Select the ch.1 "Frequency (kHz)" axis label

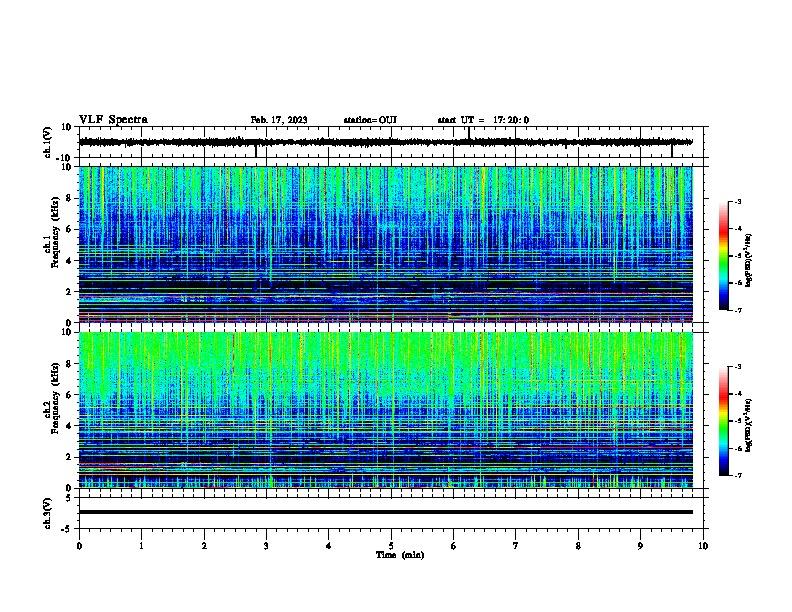[x=56, y=232]
